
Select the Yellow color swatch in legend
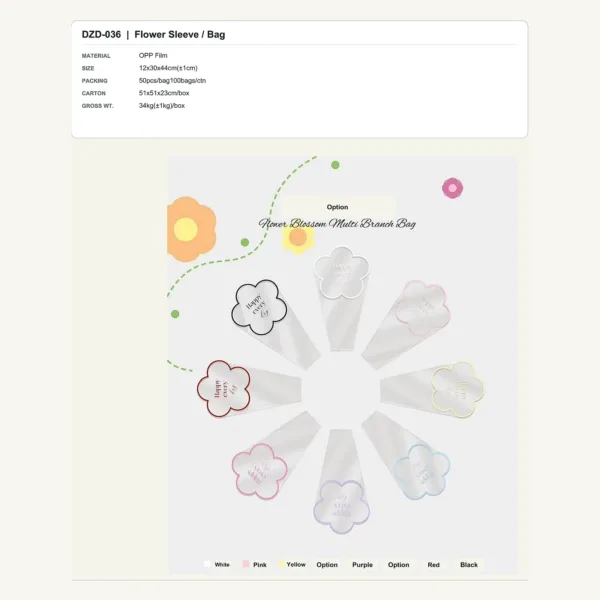282,564
